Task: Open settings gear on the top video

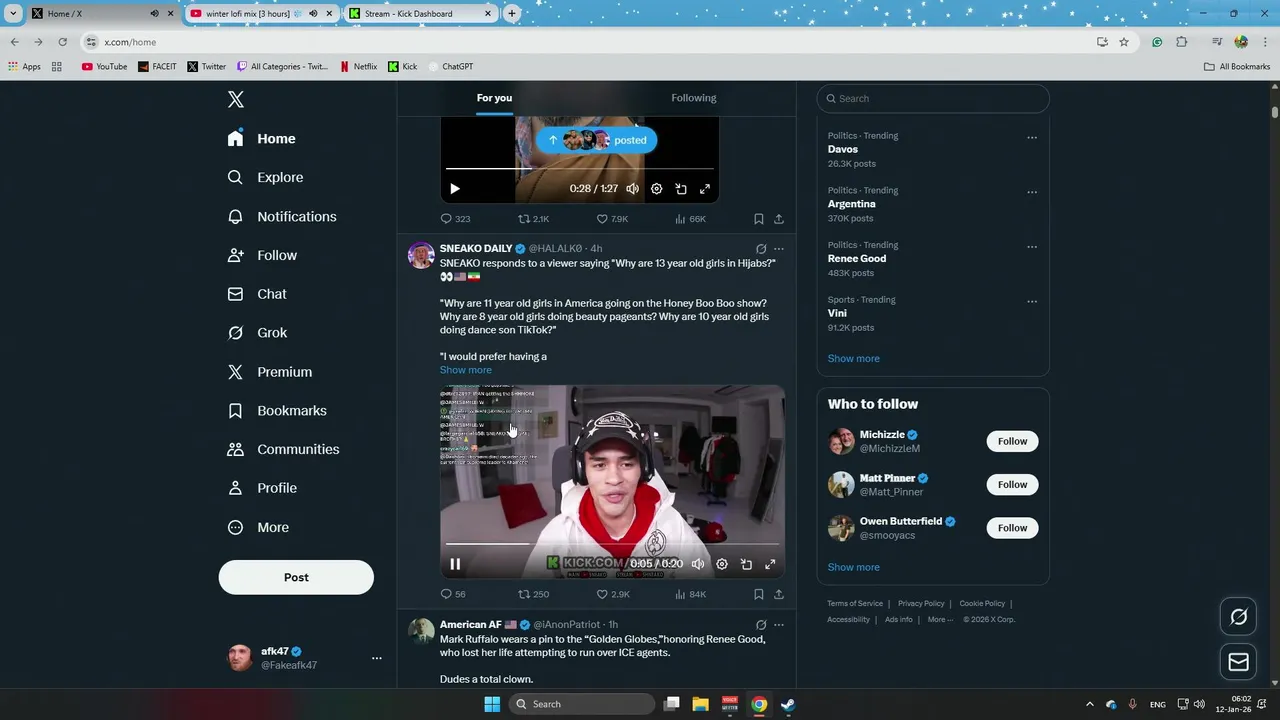Action: pos(657,188)
